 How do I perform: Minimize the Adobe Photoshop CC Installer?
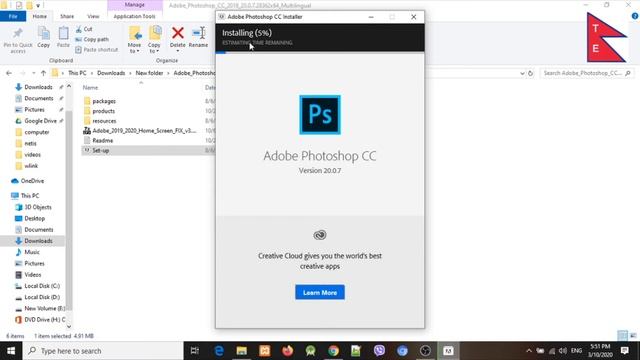(371, 17)
